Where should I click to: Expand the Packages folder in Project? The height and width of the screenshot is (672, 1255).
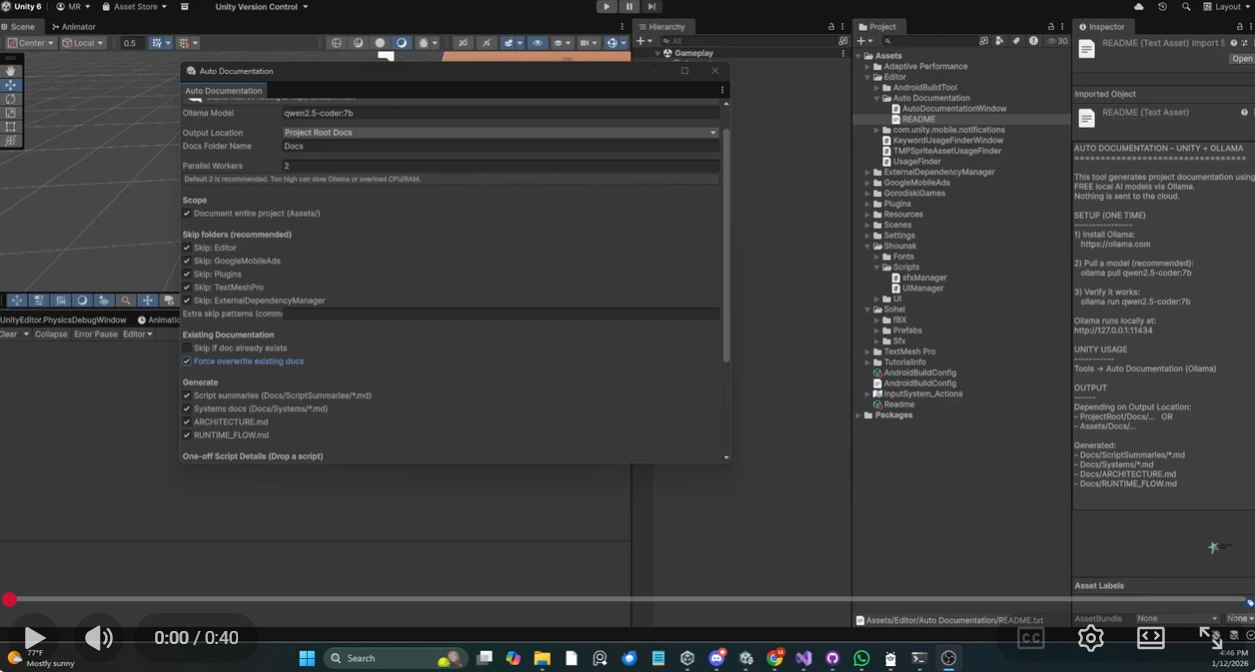(858, 415)
